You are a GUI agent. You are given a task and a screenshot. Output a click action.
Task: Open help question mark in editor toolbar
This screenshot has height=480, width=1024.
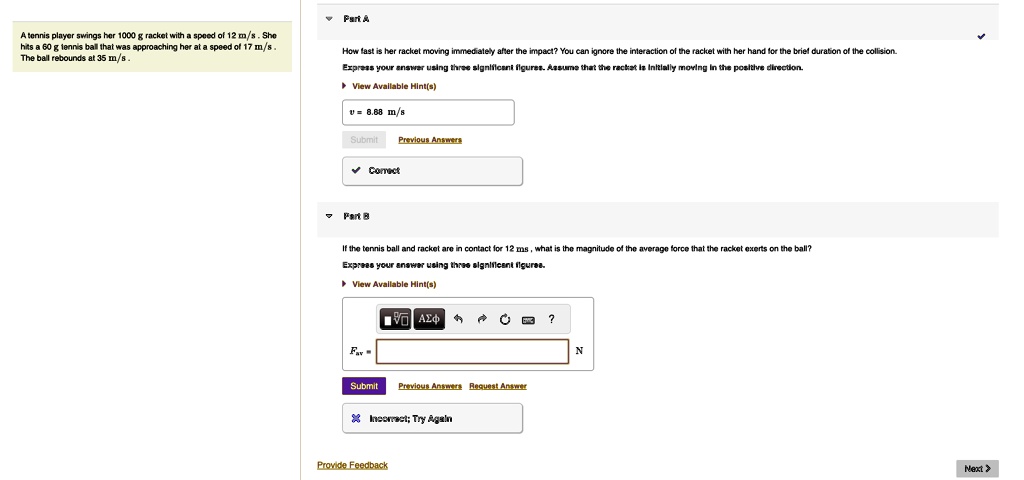[x=552, y=319]
